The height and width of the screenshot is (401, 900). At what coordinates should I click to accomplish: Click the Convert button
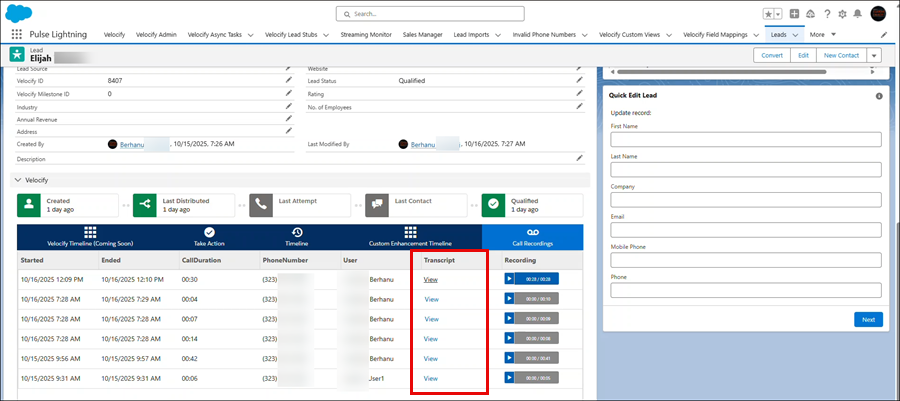[771, 56]
